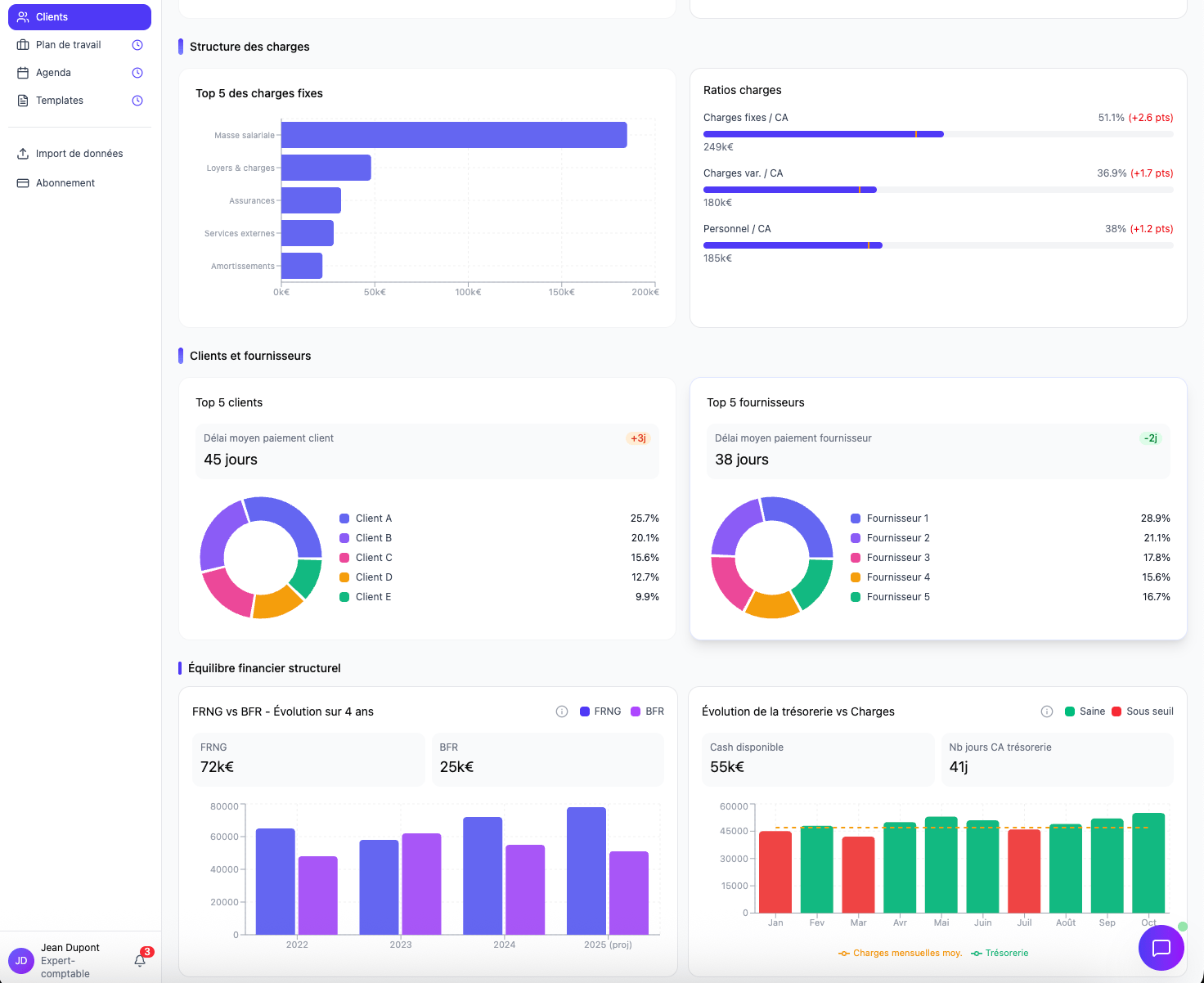Click the notification bell icon

(x=140, y=961)
